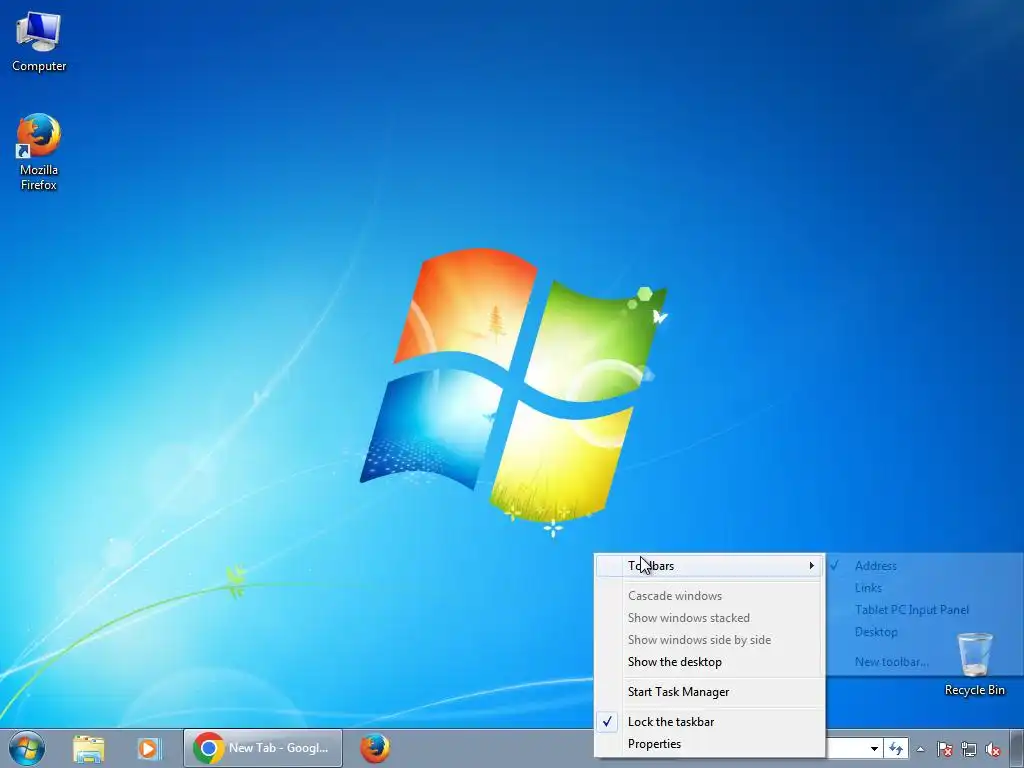
Task: Click the address toolbar refresh/go button
Action: pos(896,748)
